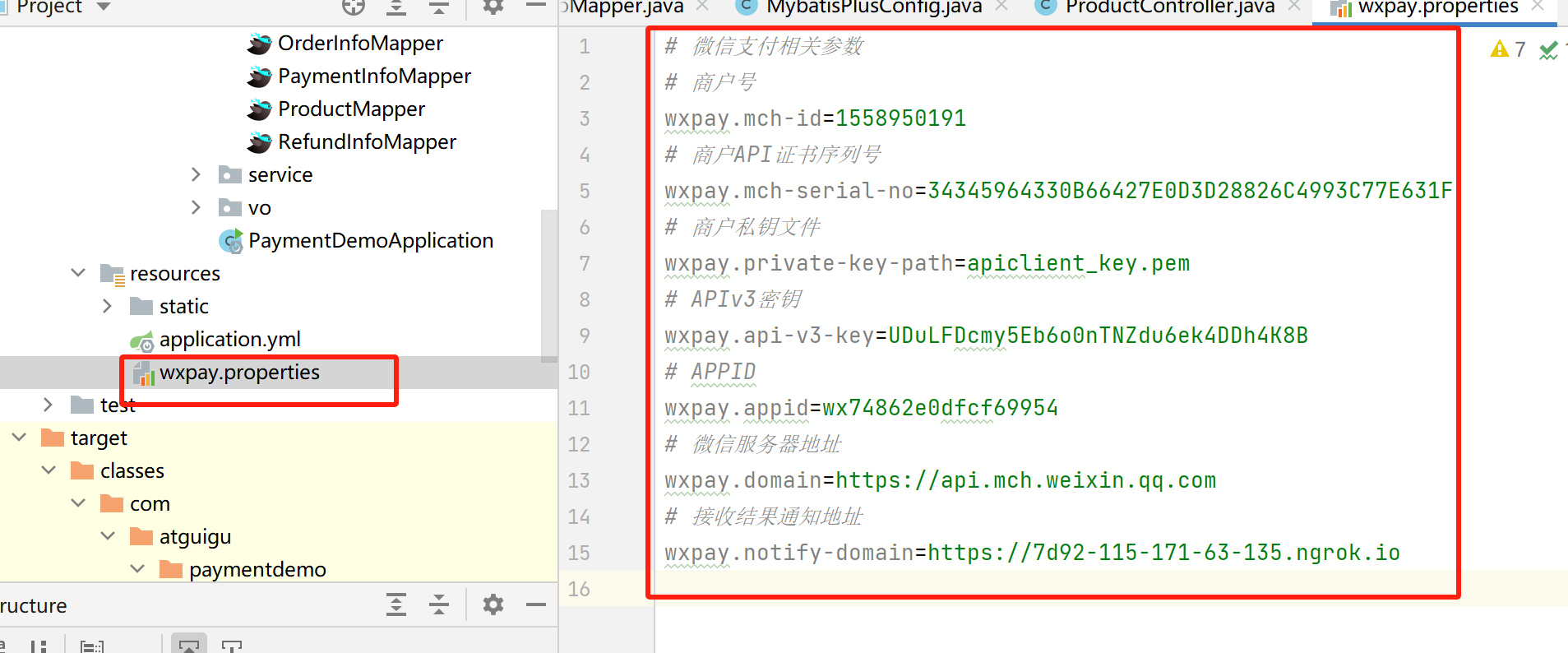Collapse the com folder under classes
Viewport: 1568px width, 653px height.
point(78,502)
